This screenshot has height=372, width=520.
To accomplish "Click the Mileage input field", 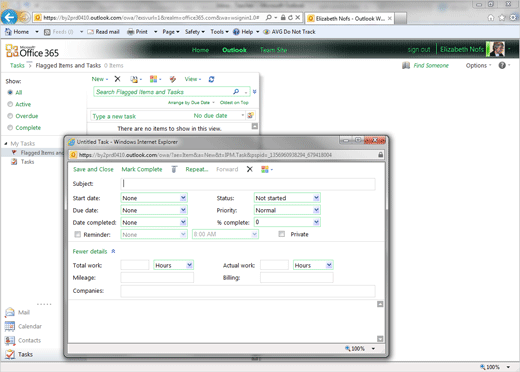I will tap(157, 277).
